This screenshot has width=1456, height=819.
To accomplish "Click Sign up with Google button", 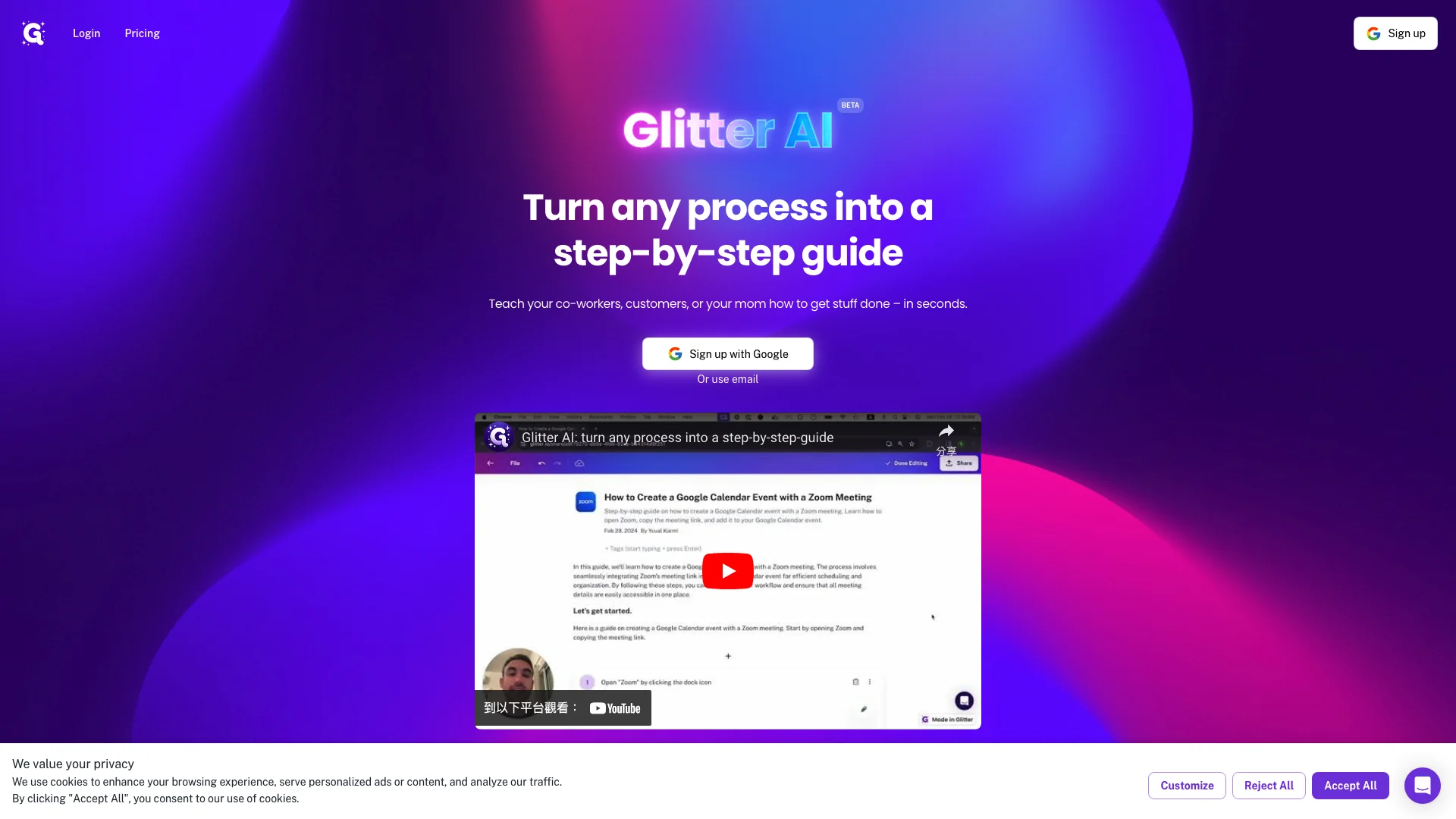I will 728,354.
